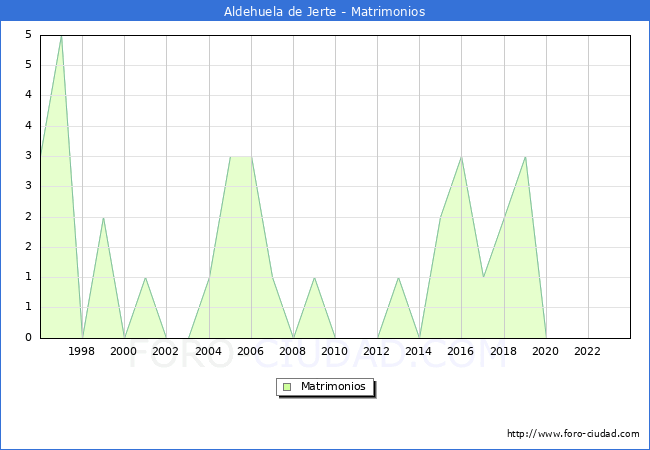Click the 2019 peak data point

(x=525, y=157)
